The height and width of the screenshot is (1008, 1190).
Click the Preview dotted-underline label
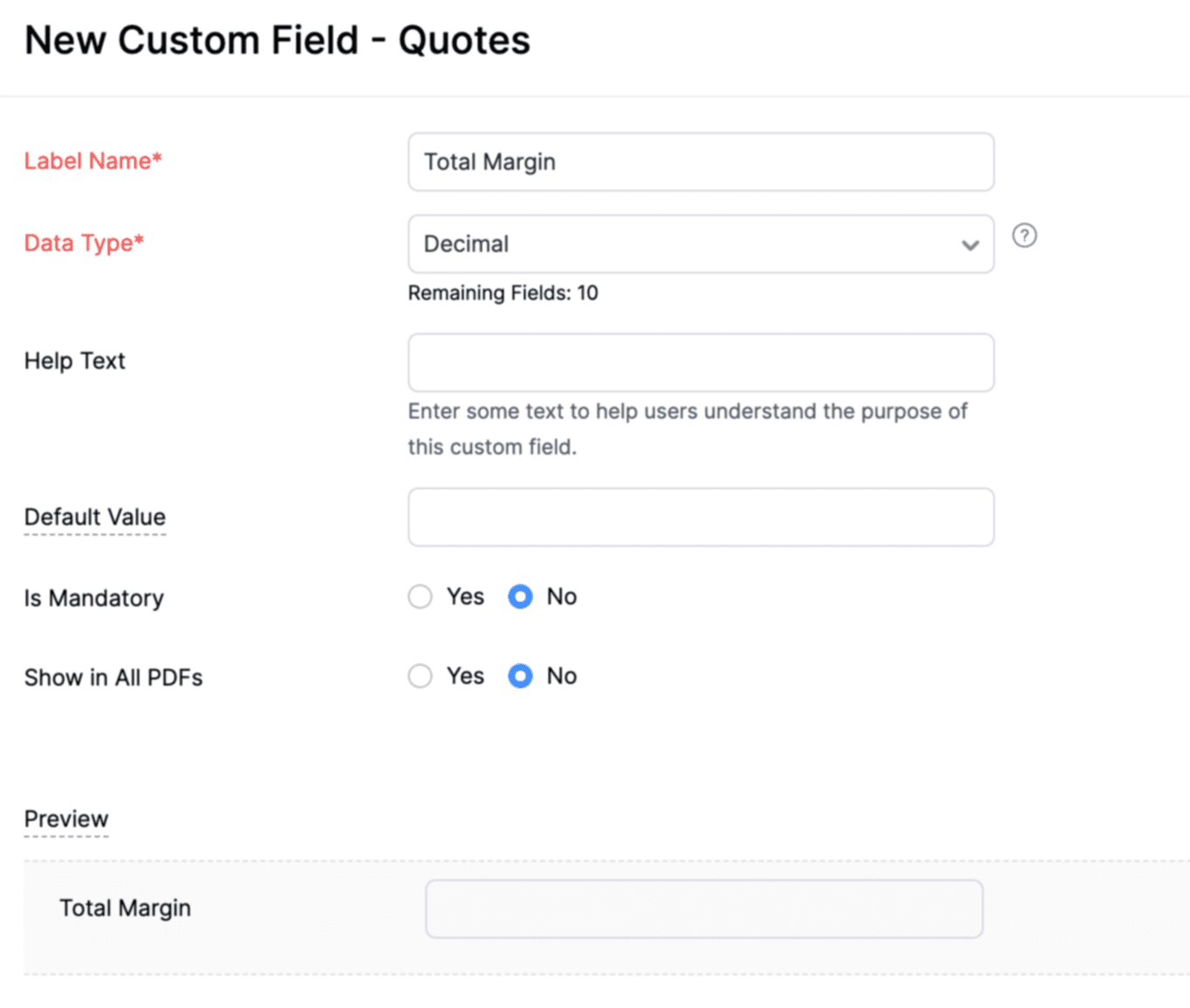(x=66, y=819)
